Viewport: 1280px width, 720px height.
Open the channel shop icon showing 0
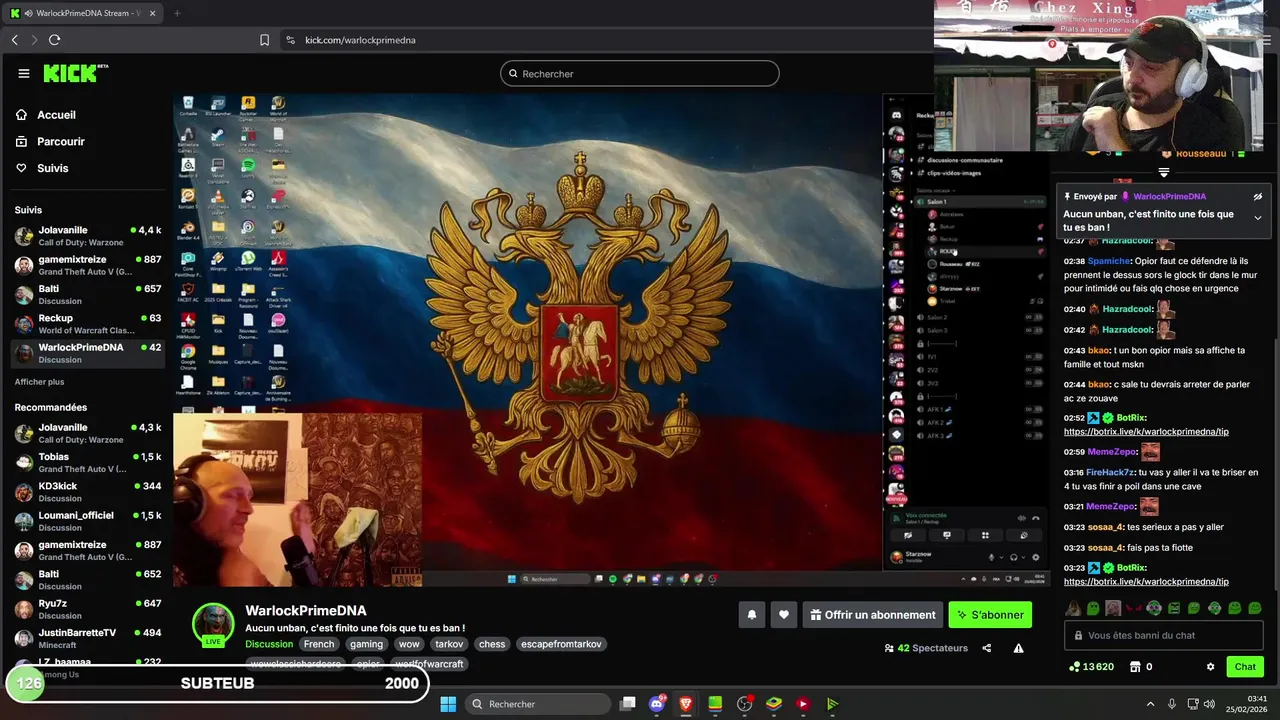(1141, 667)
